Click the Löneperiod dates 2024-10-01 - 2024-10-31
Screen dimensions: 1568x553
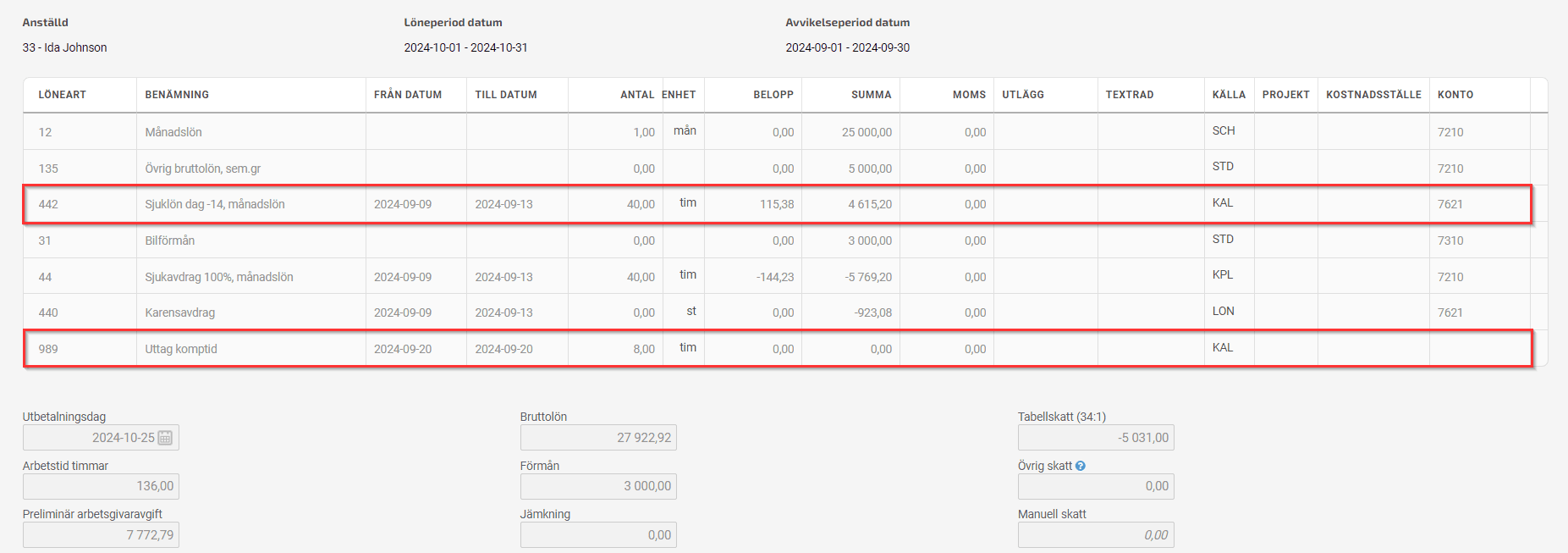pyautogui.click(x=465, y=47)
